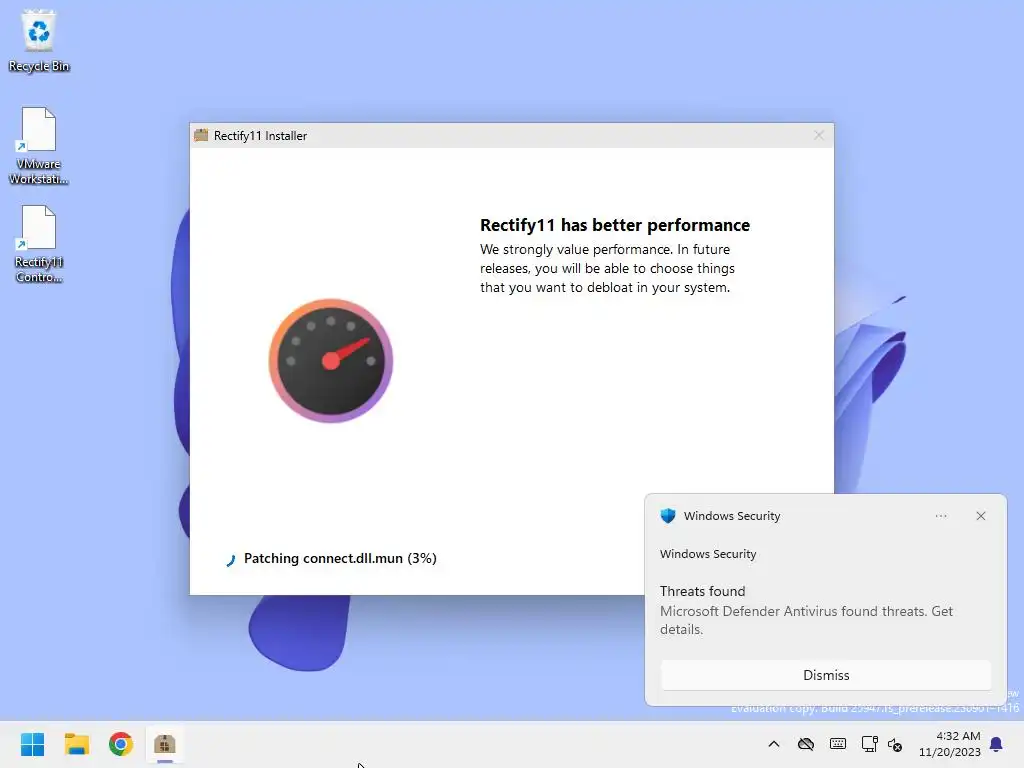Select the Rectify11 Control Center desktop shortcut

click(x=39, y=244)
